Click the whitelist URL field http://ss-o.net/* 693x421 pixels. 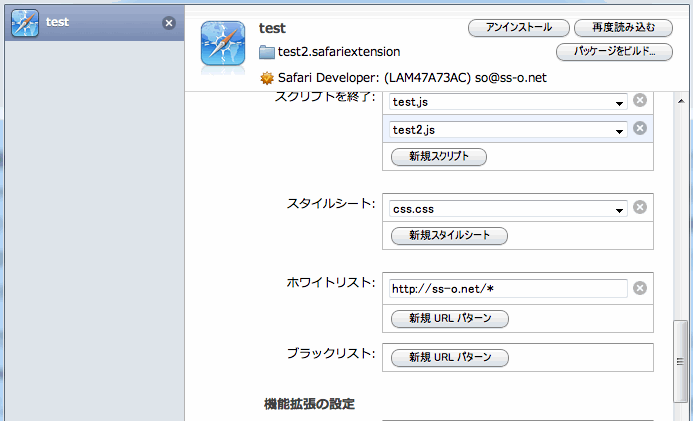tap(508, 289)
